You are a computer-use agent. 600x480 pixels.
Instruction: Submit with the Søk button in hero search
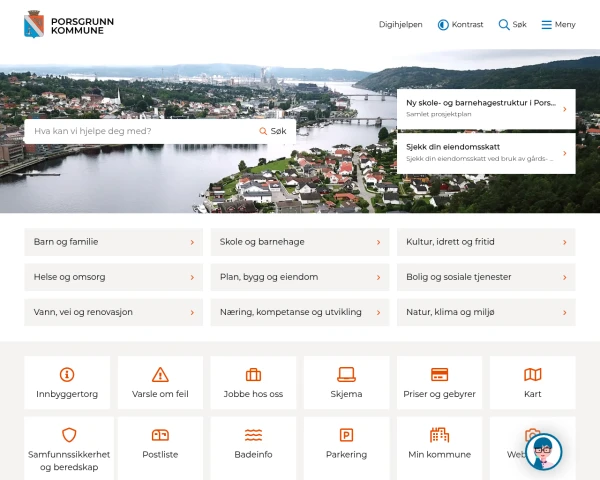point(273,131)
